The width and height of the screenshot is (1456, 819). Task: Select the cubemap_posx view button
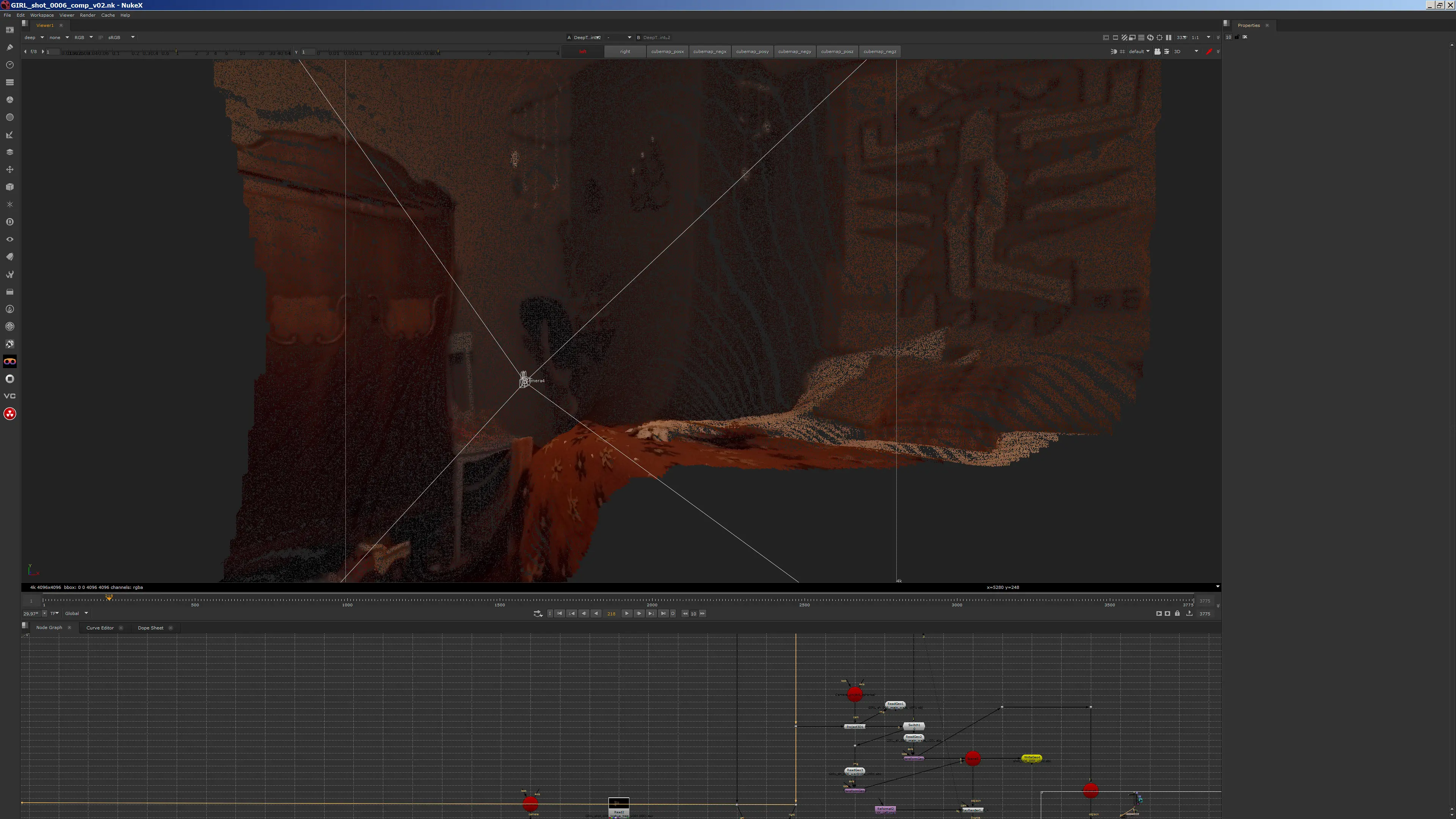667,52
